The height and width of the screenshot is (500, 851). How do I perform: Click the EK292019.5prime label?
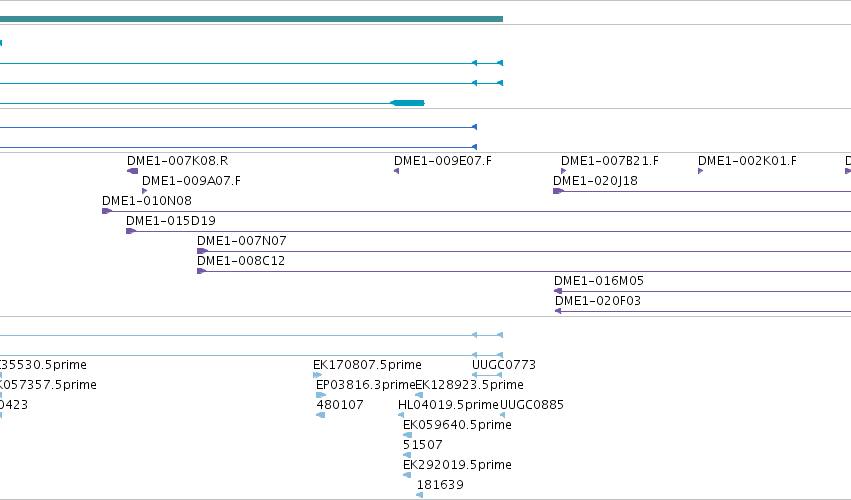point(457,465)
